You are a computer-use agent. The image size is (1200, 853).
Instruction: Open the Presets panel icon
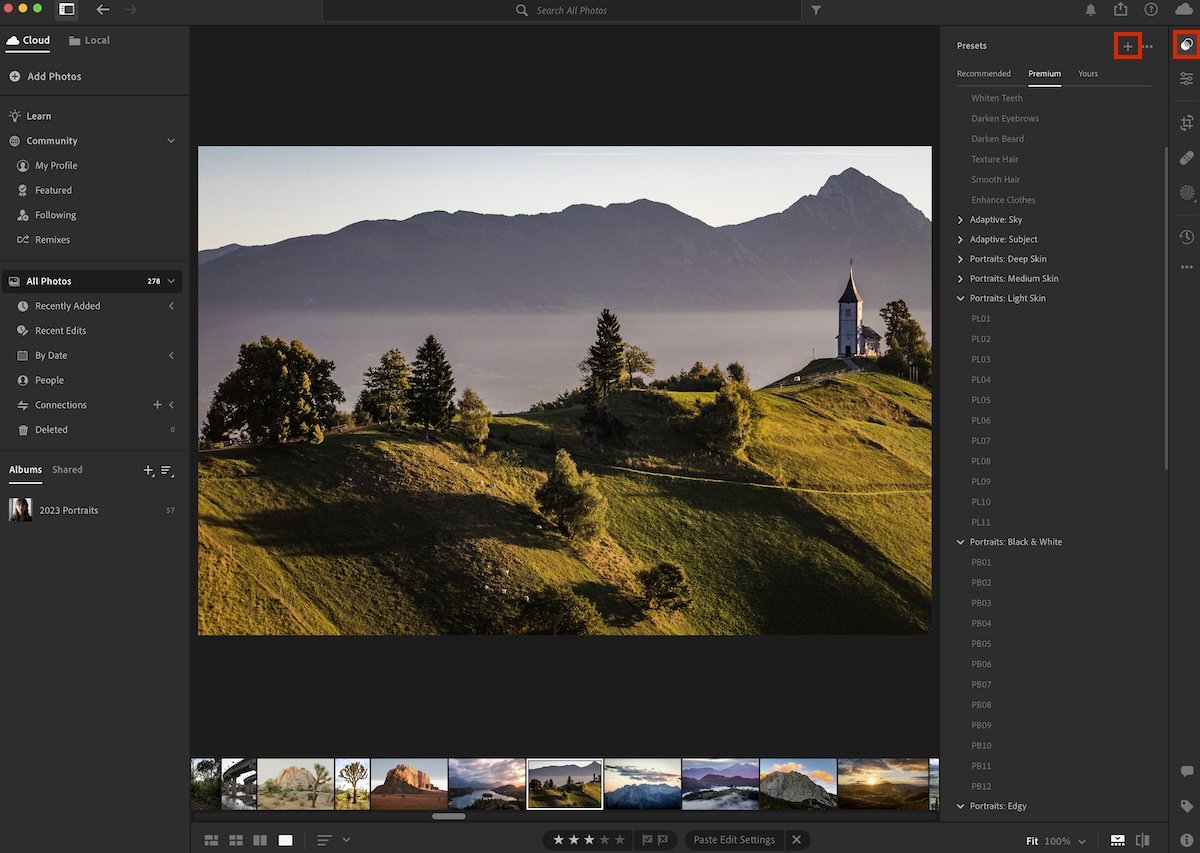1186,45
